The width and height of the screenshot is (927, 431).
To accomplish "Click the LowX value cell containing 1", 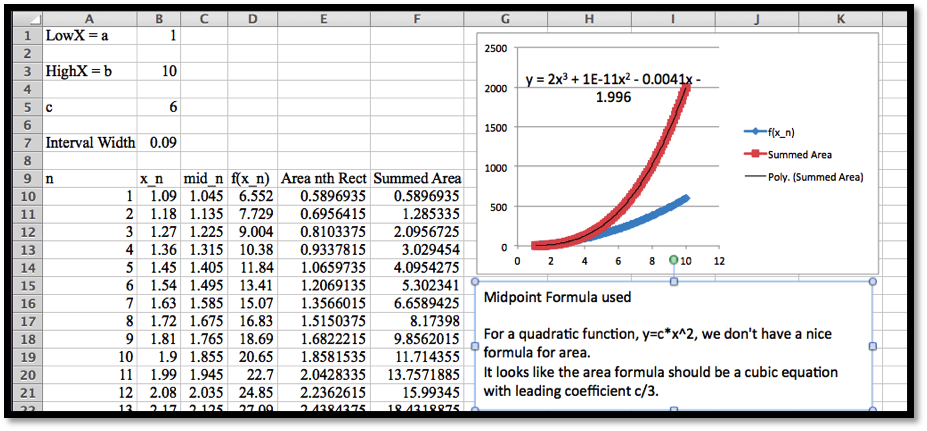I will pos(158,36).
